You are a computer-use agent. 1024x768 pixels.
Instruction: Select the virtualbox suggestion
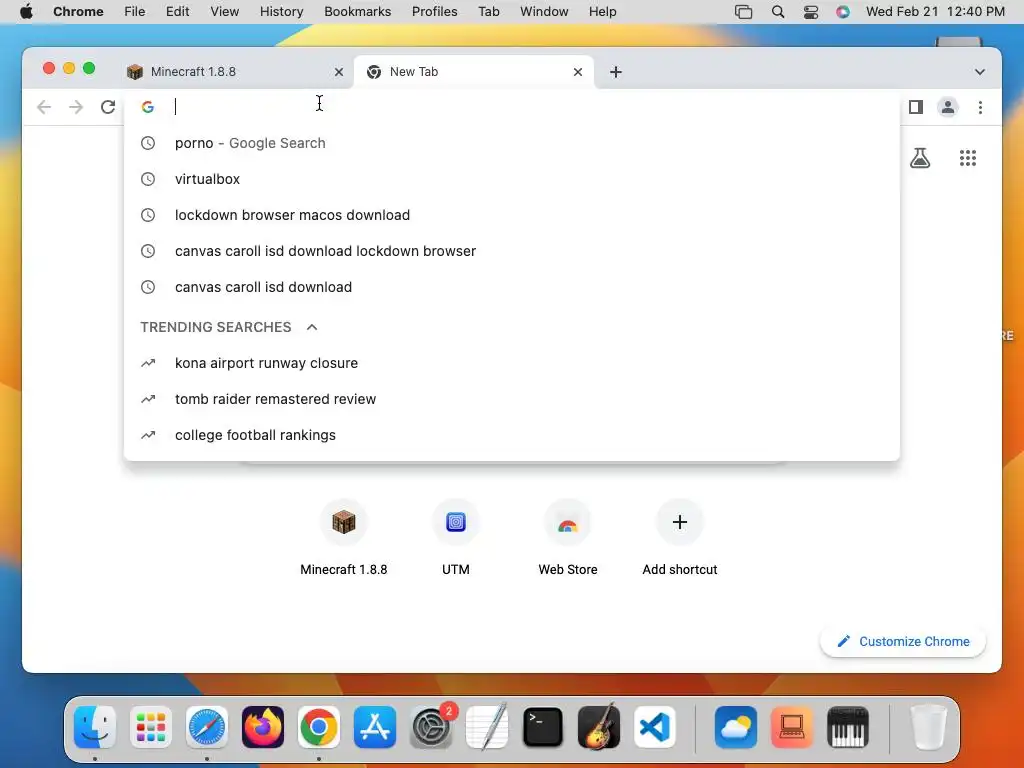pyautogui.click(x=512, y=179)
